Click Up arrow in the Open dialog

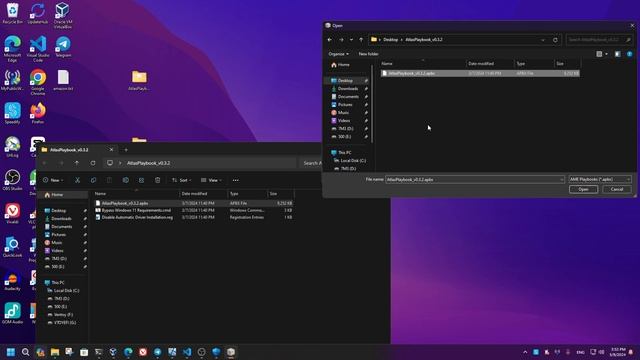[361, 40]
